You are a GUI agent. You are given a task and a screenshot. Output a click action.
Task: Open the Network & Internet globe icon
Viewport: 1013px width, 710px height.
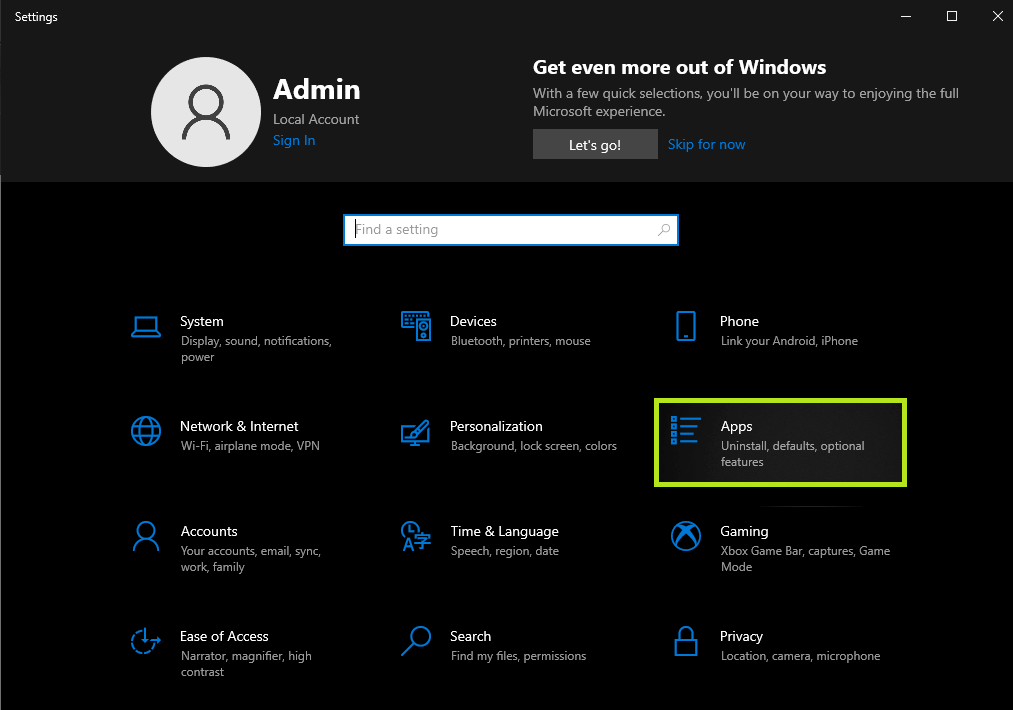(x=146, y=431)
